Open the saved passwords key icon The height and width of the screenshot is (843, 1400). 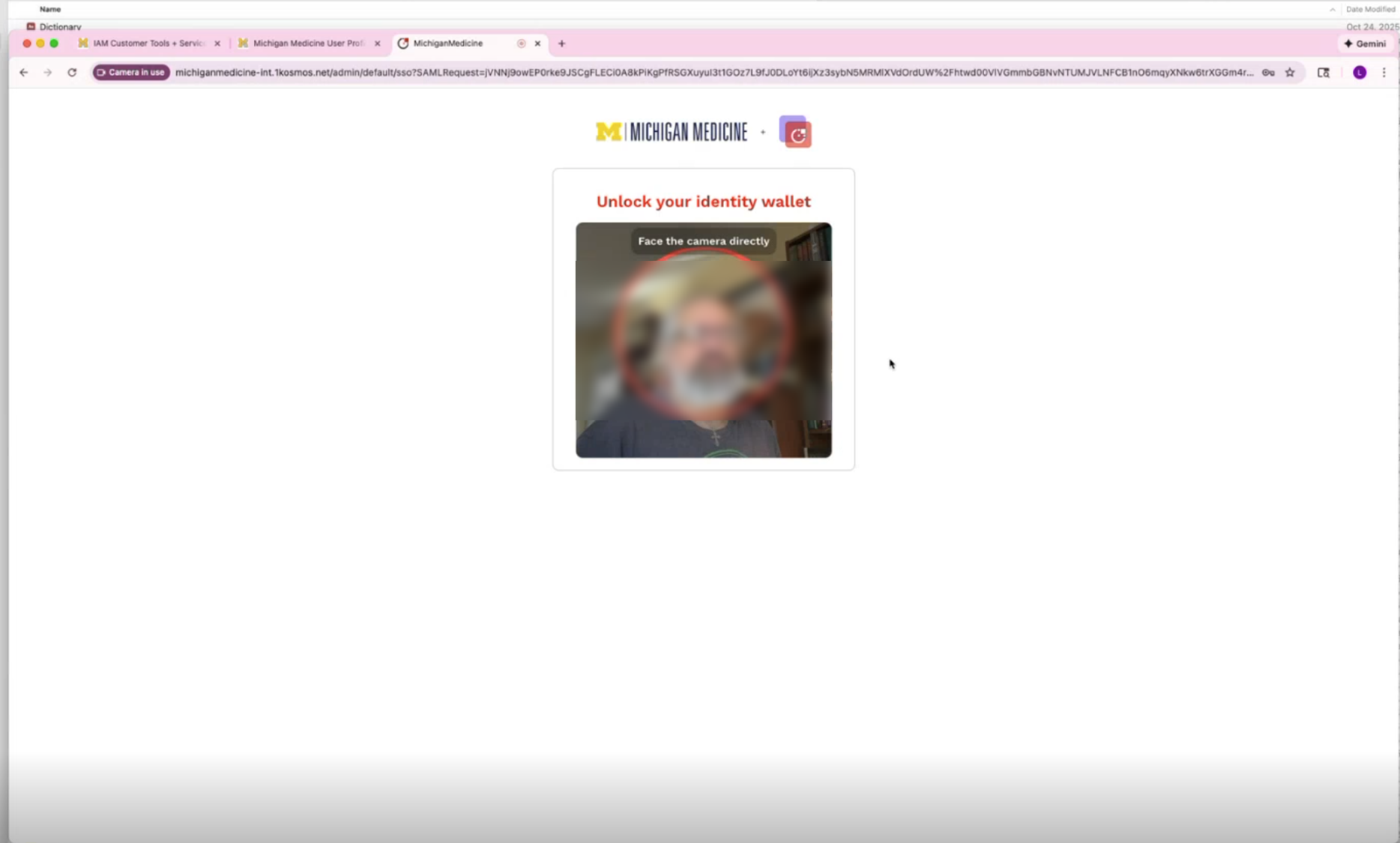click(1268, 73)
